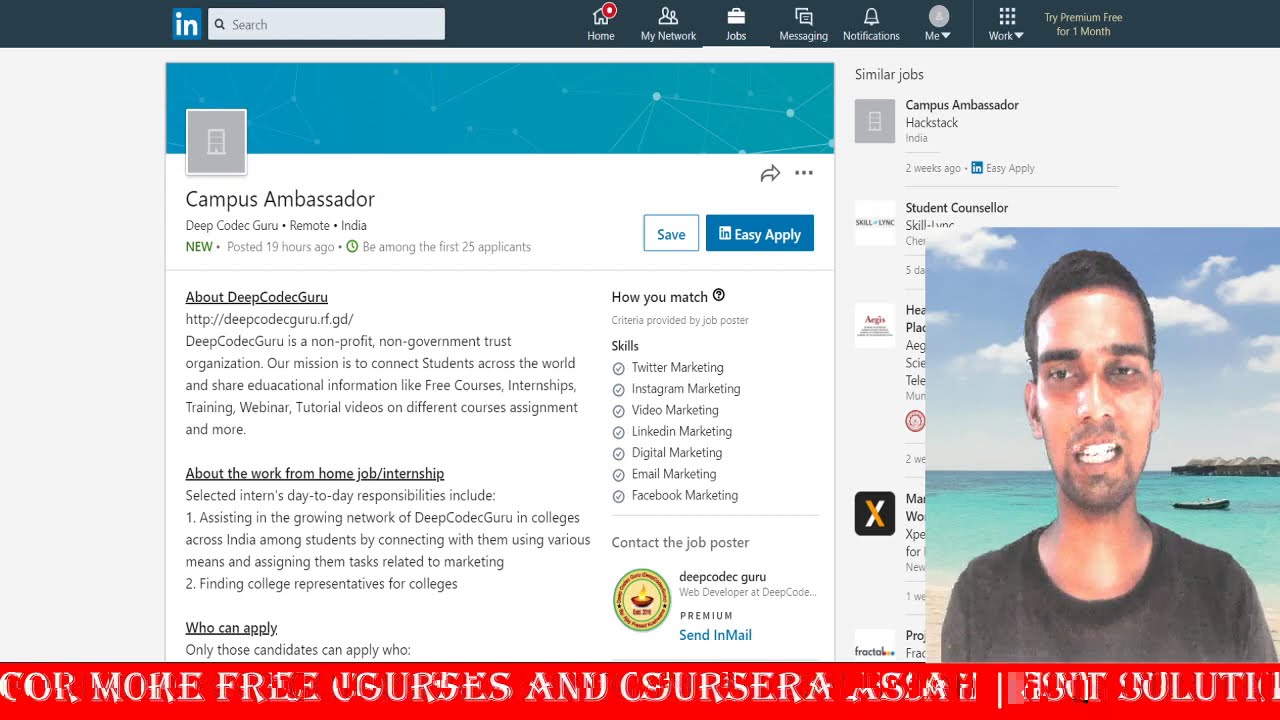Click 'Contact the job poster' heading
The image size is (1280, 720).
pos(680,542)
